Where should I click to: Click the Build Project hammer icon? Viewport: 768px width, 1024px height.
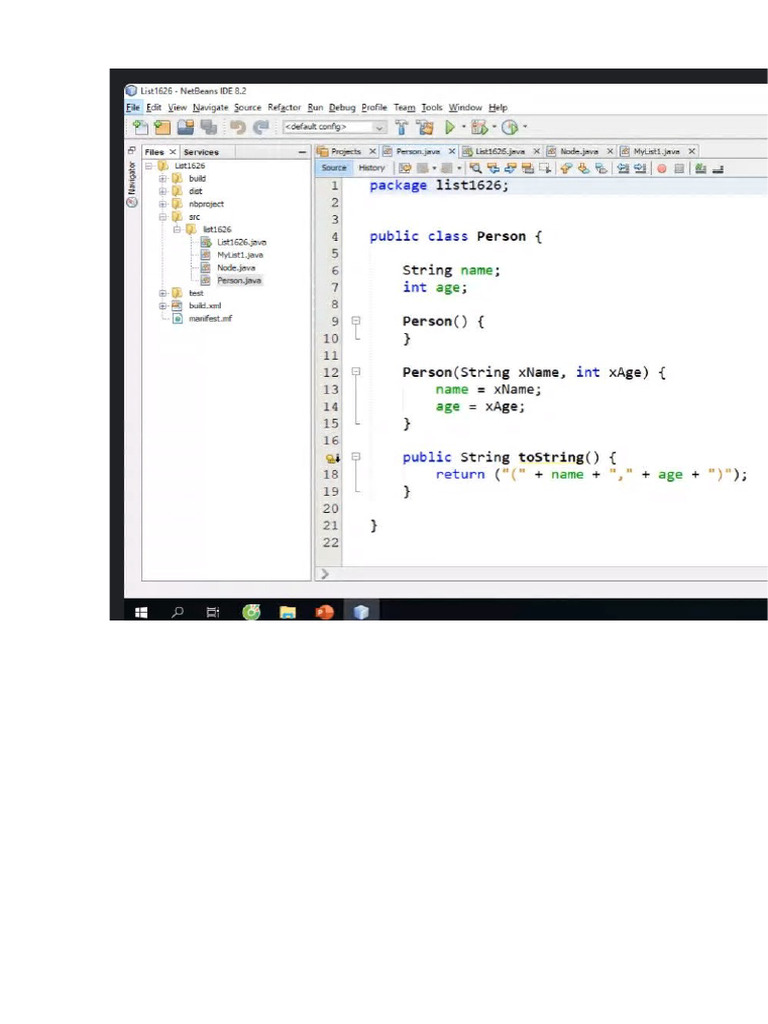[x=401, y=127]
